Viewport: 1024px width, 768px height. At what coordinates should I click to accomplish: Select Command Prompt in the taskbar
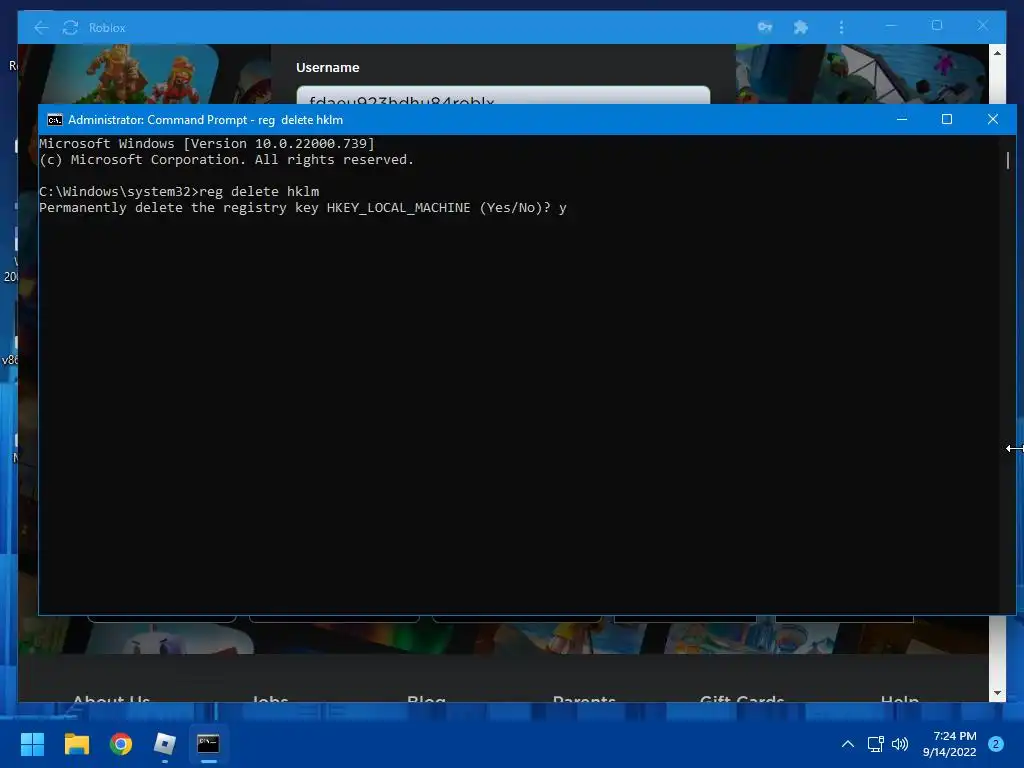pos(208,744)
